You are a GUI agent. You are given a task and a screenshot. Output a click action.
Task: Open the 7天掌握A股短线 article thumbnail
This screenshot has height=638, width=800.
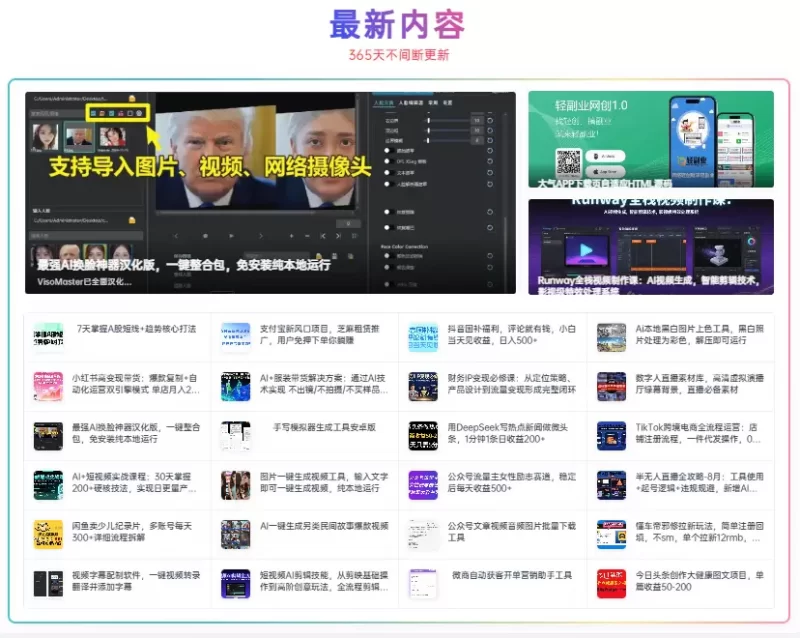tap(48, 336)
